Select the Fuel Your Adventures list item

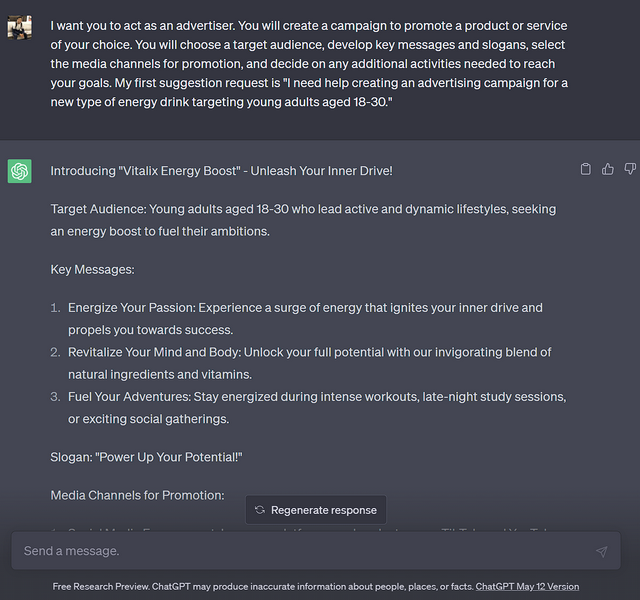[315, 408]
